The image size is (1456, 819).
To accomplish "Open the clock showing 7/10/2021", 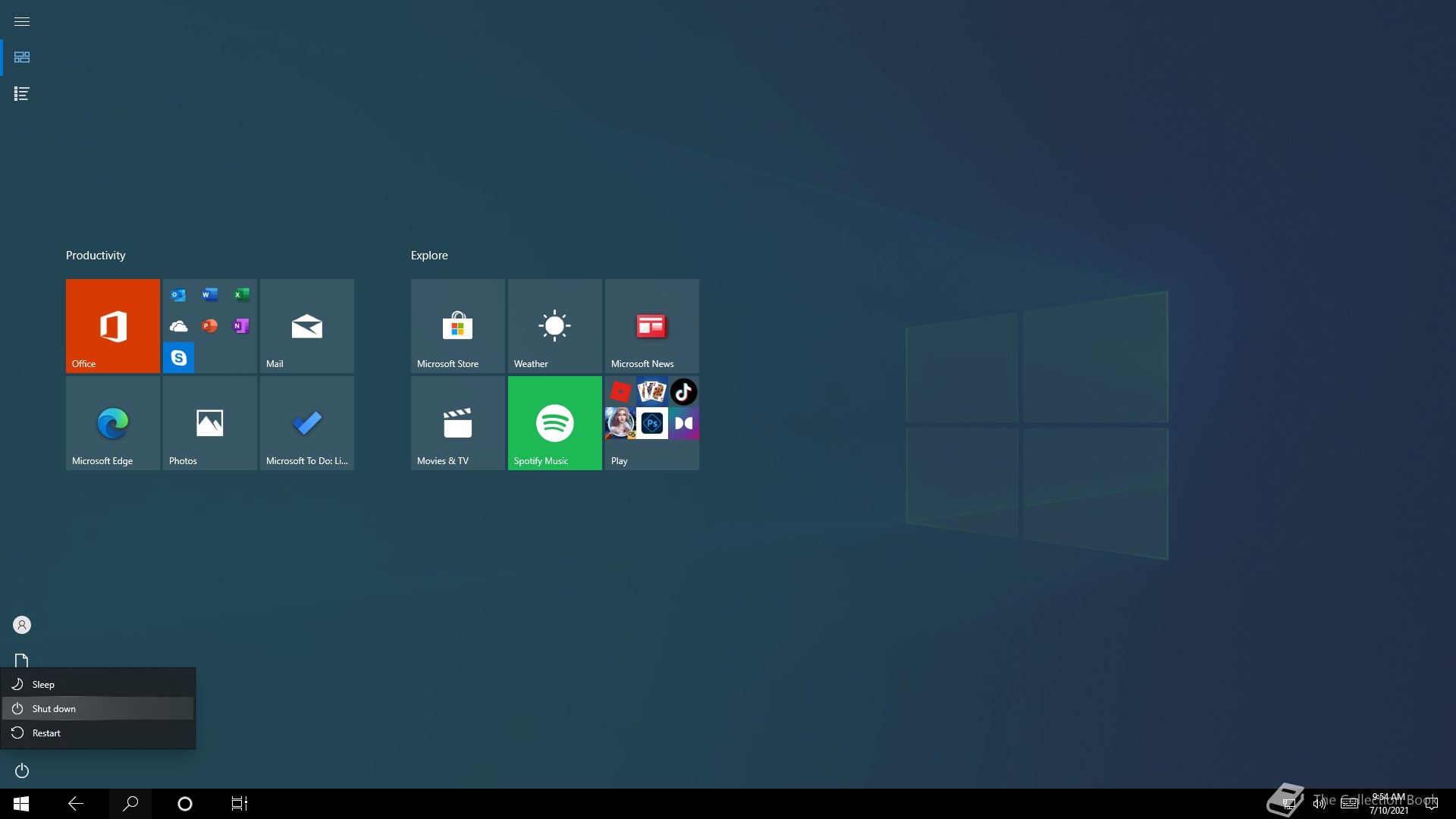I will click(x=1389, y=804).
